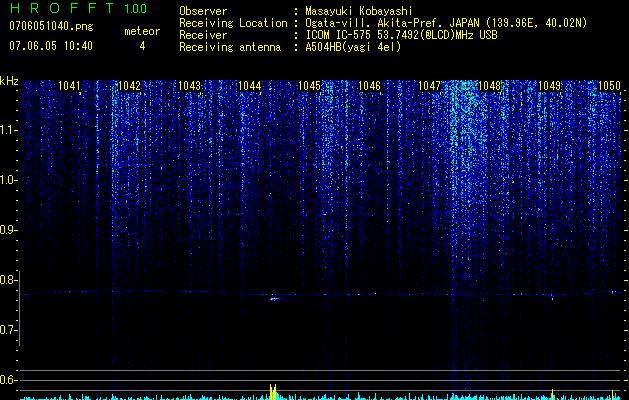Click the 0.7 kHz axis label
This screenshot has height=400, width=629.
coord(7,330)
